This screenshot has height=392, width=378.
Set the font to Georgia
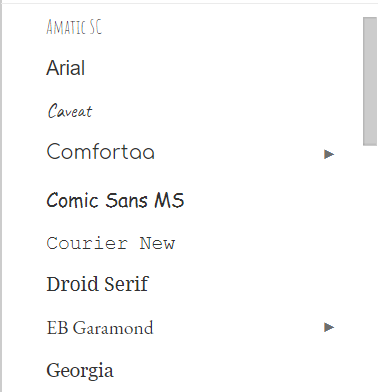[80, 371]
